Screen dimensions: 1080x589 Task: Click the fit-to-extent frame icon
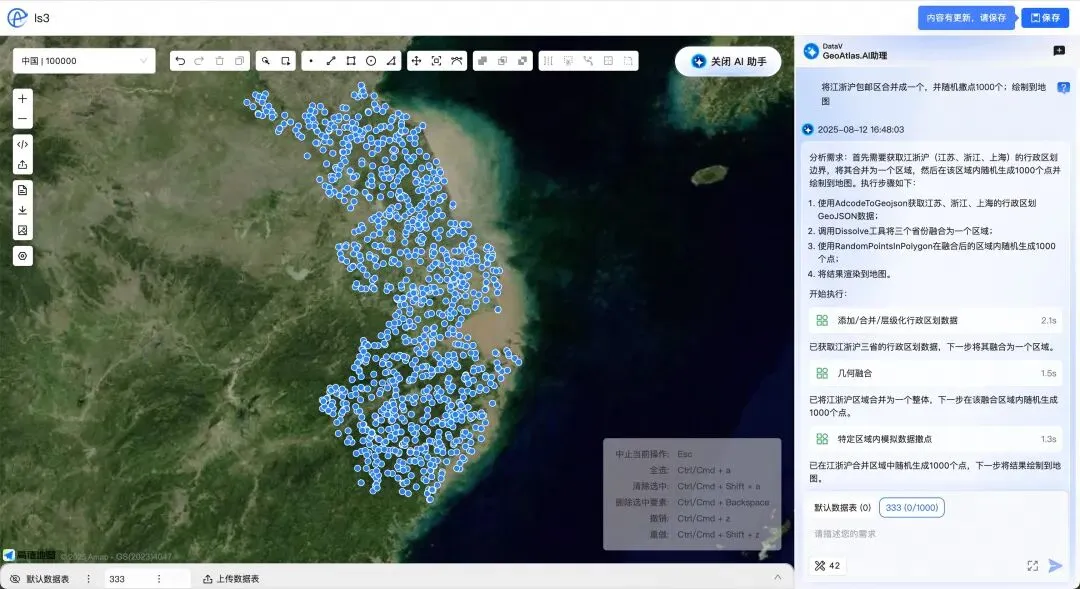(x=436, y=61)
